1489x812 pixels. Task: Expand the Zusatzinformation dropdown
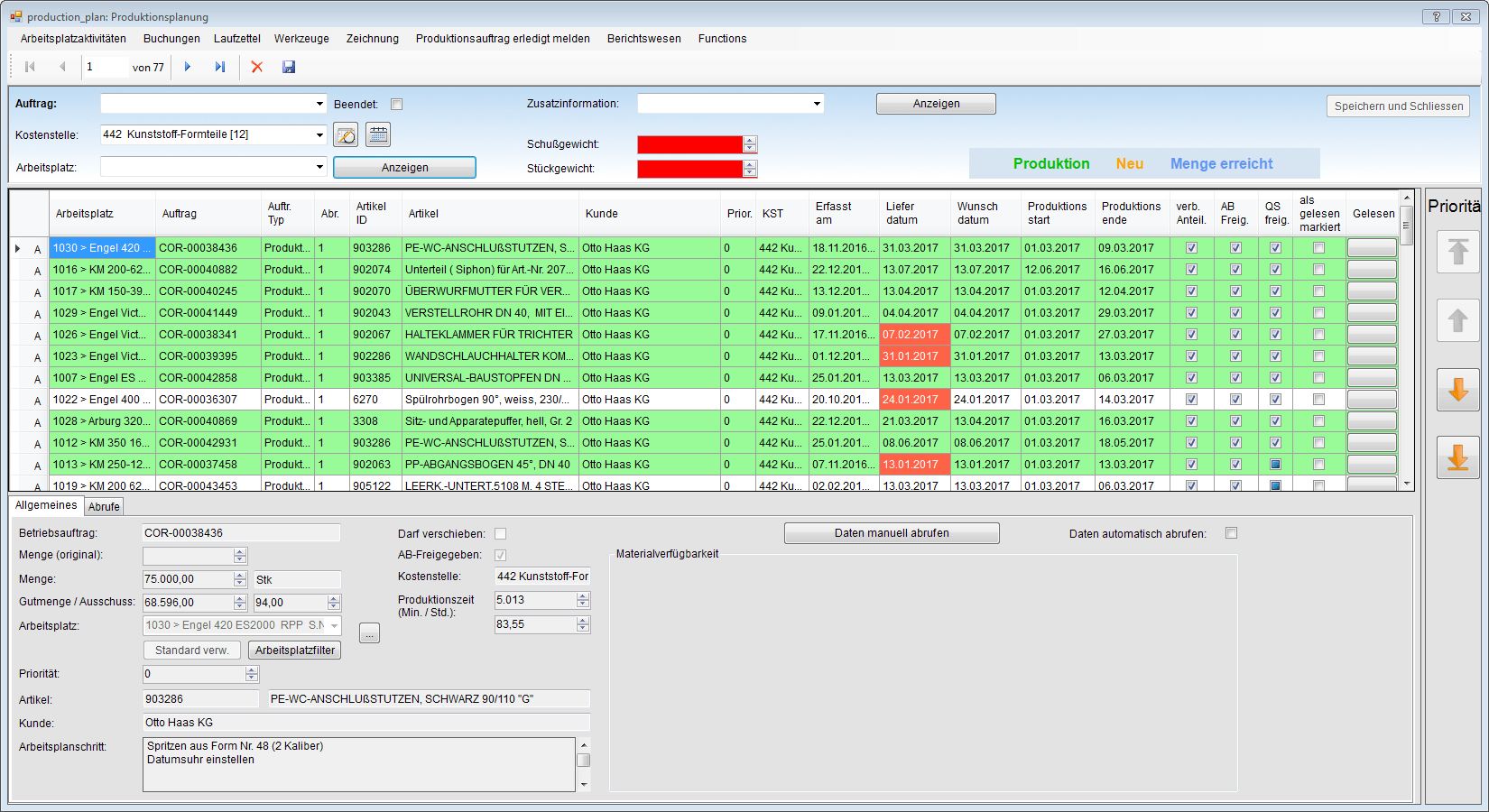[x=817, y=104]
